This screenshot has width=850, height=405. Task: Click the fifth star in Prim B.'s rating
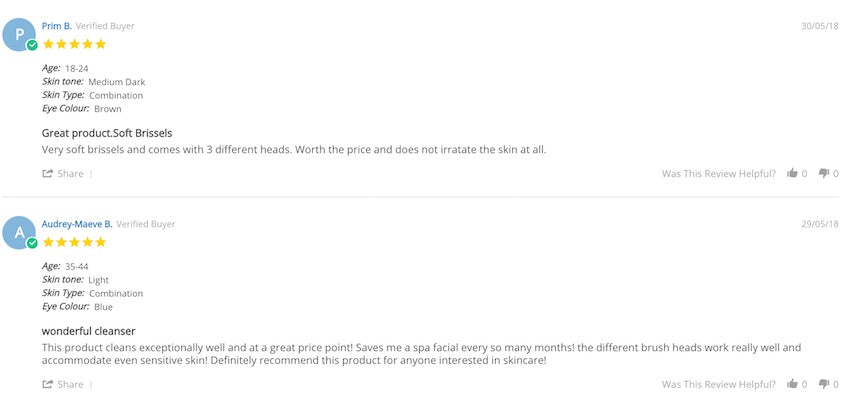100,44
